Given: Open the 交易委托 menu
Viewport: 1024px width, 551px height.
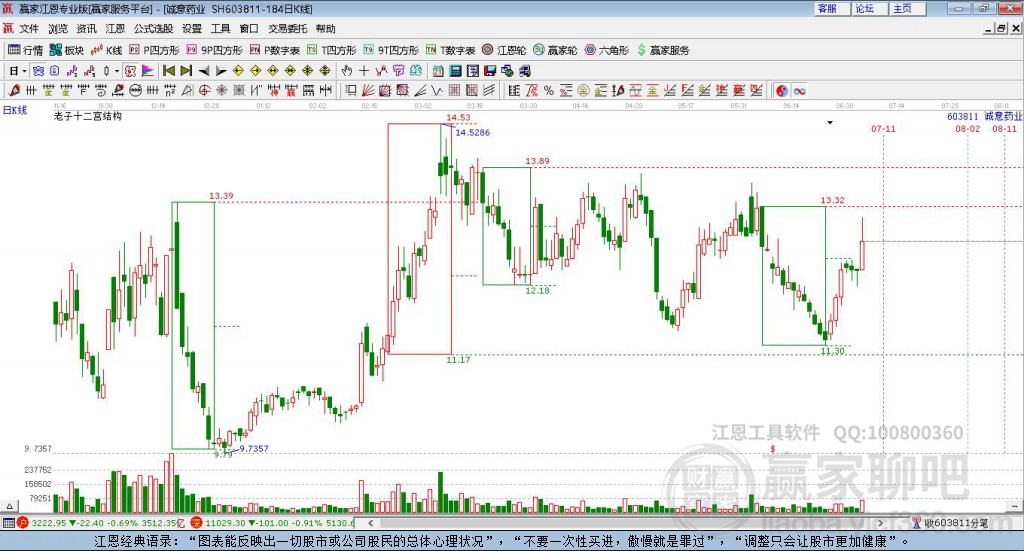Looking at the screenshot, I should [x=287, y=29].
